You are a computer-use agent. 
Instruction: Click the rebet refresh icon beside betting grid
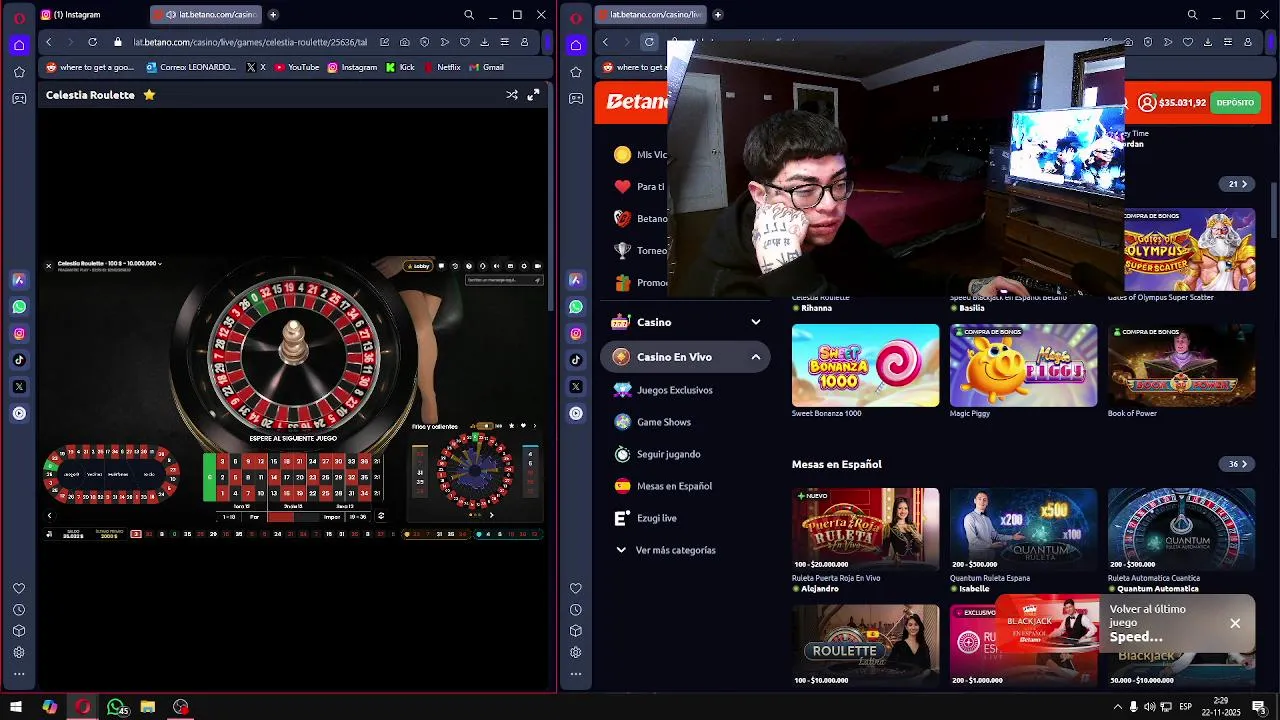point(380,516)
